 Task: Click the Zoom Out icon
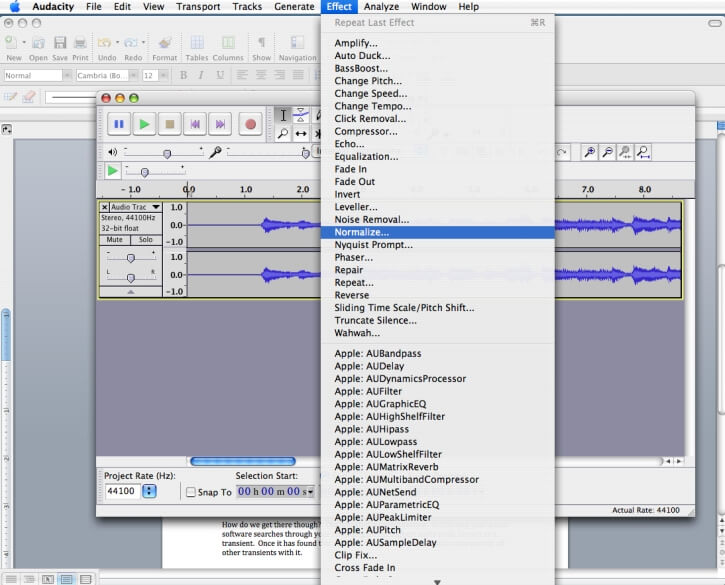(x=608, y=152)
